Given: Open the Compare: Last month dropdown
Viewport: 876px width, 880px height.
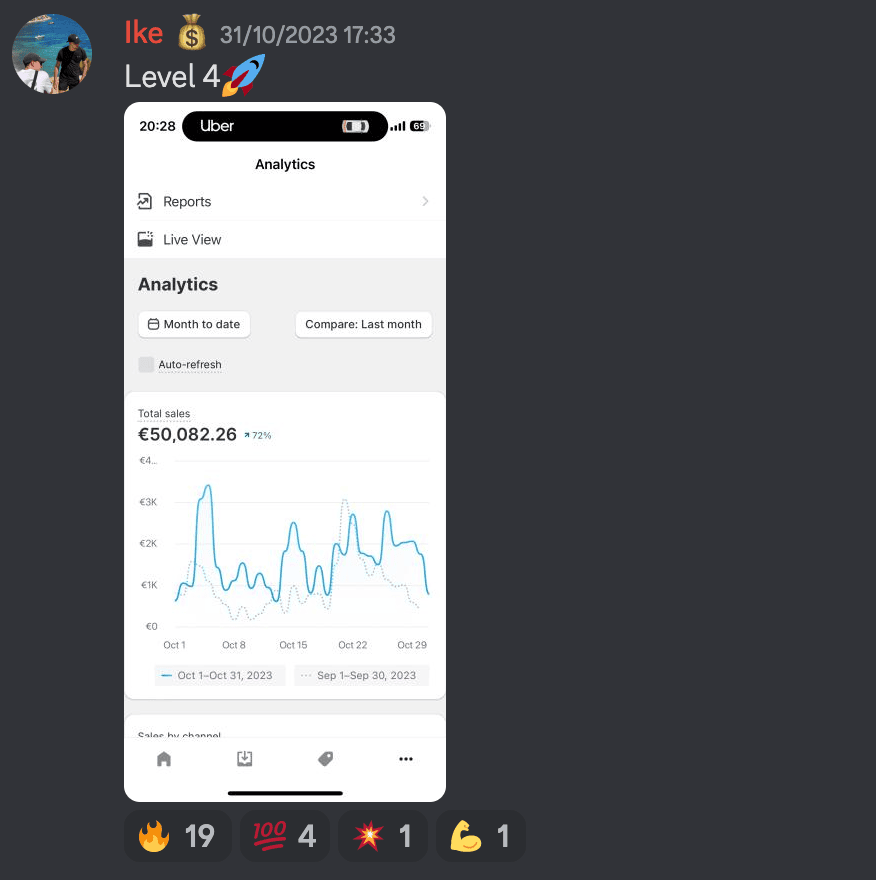Looking at the screenshot, I should click(x=364, y=324).
